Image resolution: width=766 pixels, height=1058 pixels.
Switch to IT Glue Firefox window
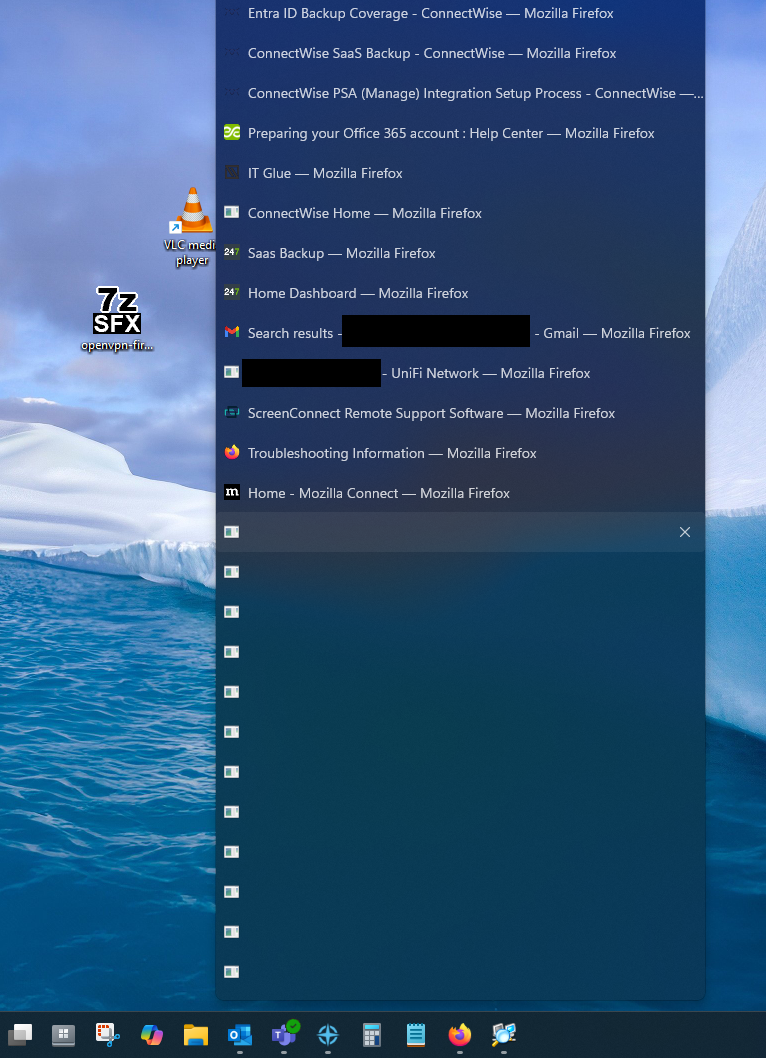[x=325, y=173]
